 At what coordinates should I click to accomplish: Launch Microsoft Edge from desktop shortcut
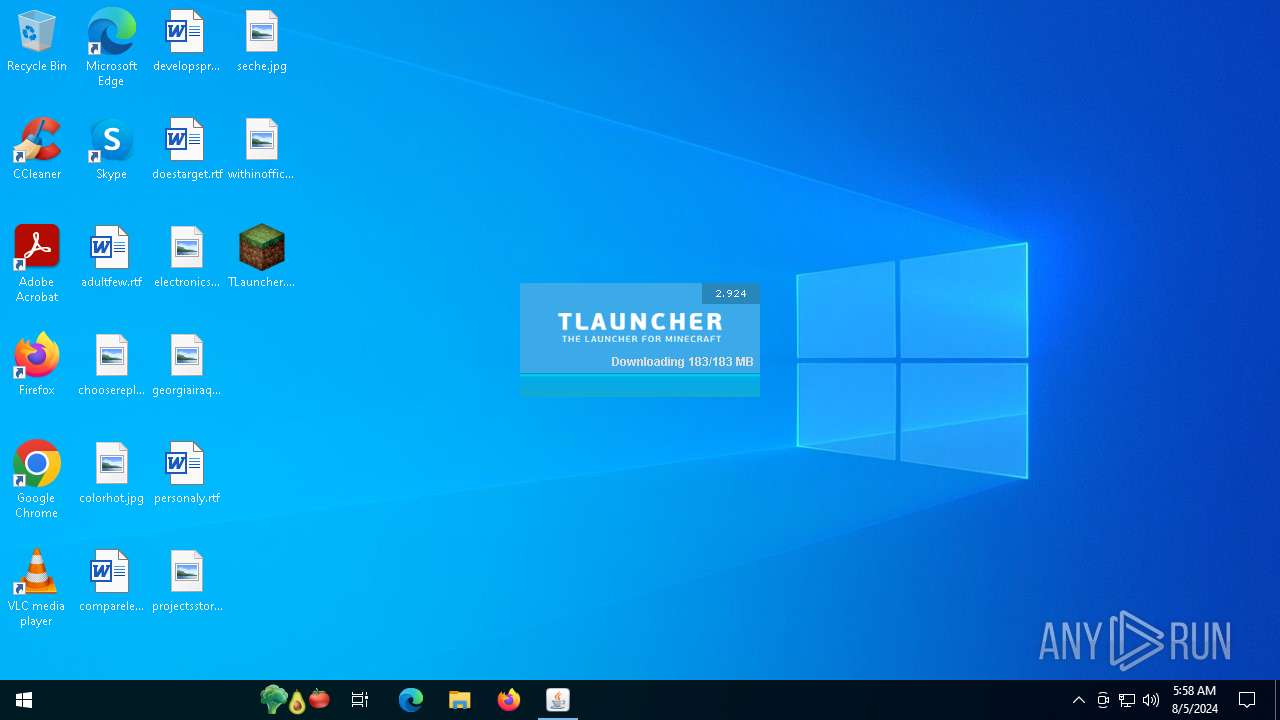(x=111, y=48)
